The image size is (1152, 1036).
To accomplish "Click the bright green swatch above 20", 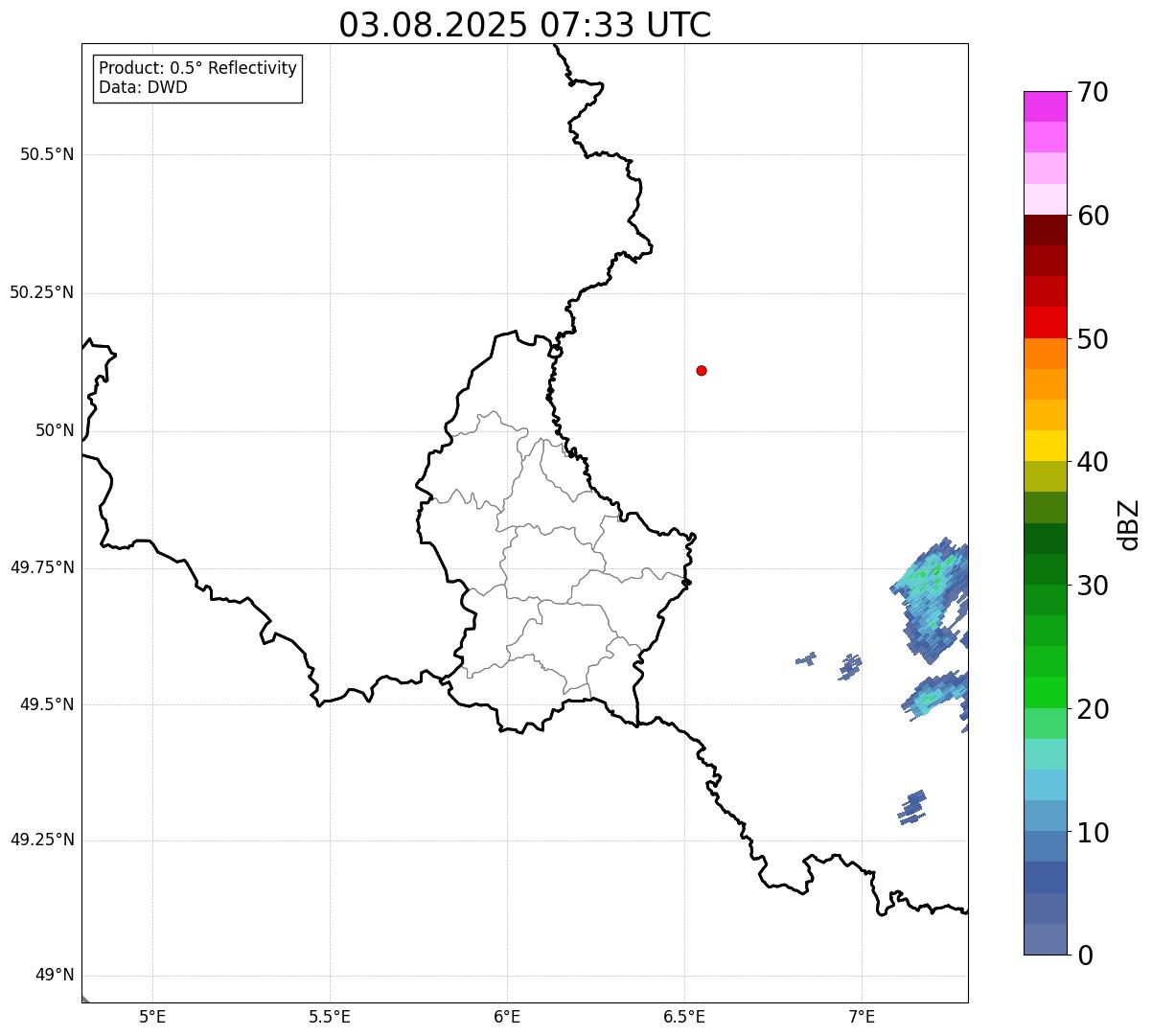I will (1045, 692).
